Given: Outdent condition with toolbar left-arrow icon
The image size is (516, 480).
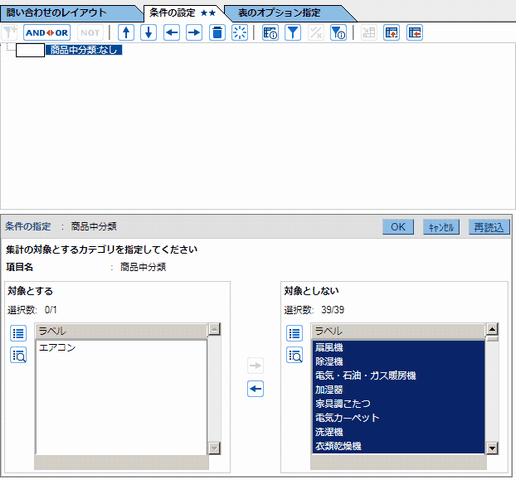Looking at the screenshot, I should click(x=172, y=33).
